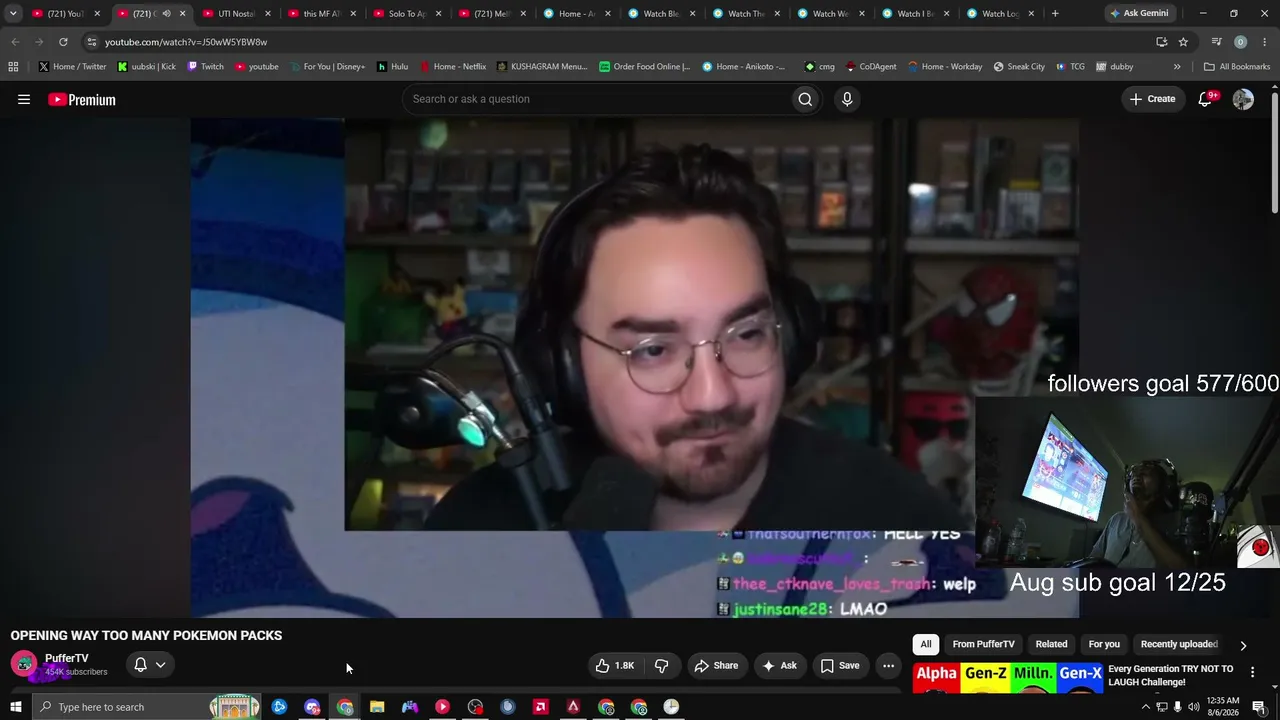1280x720 pixels.
Task: Dislike this video
Action: pyautogui.click(x=661, y=665)
